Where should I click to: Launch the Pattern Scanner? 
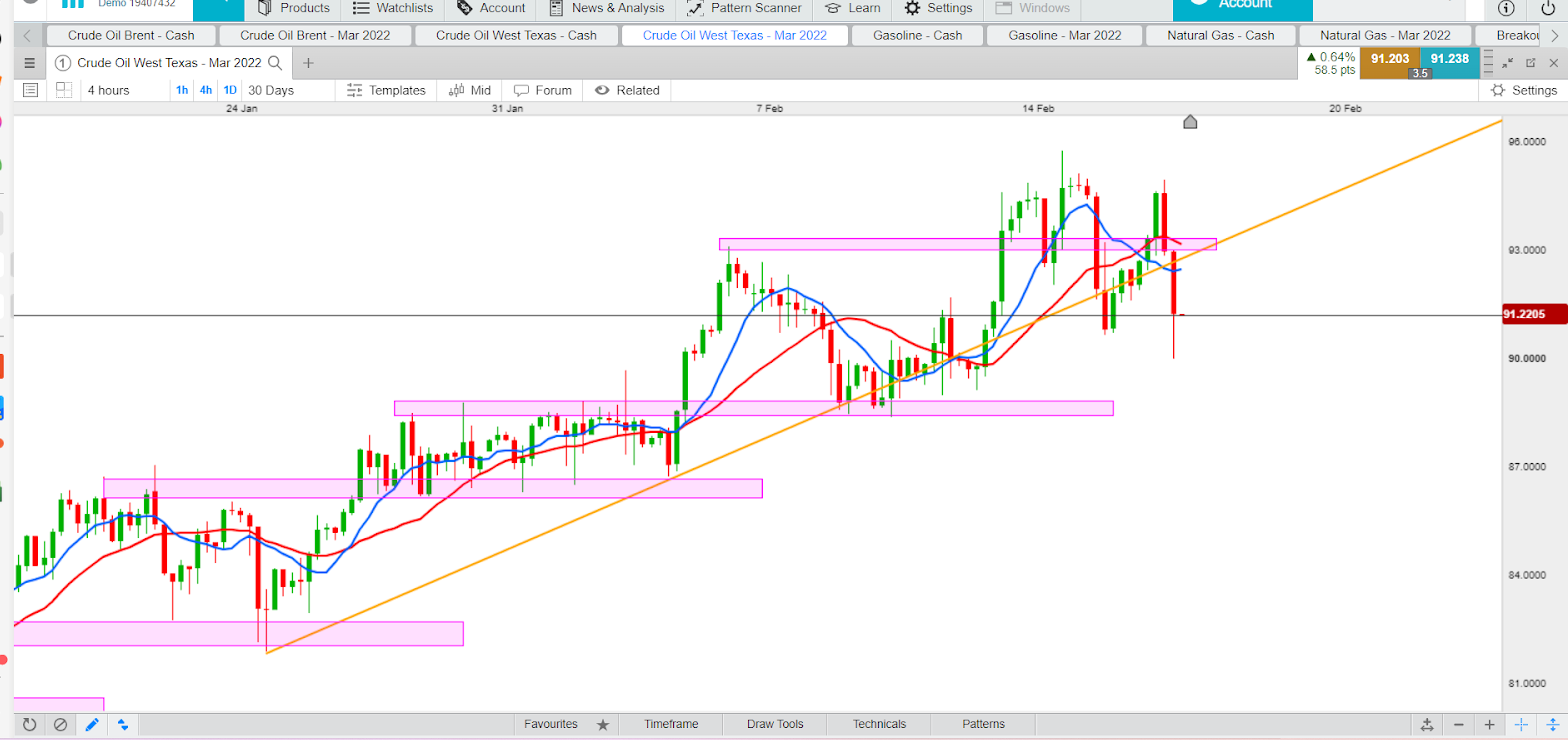(x=744, y=8)
